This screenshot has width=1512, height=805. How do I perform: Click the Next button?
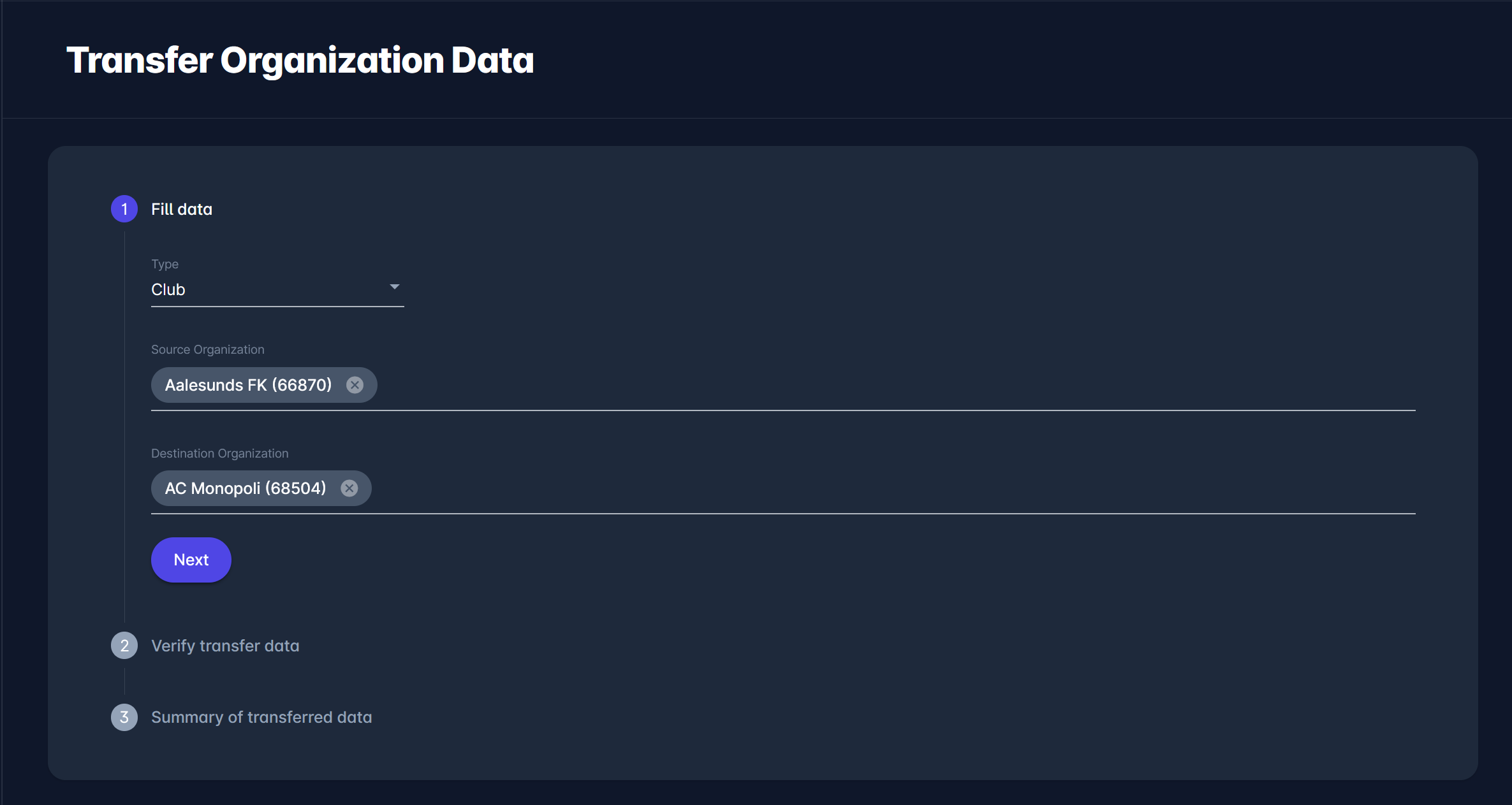[191, 560]
